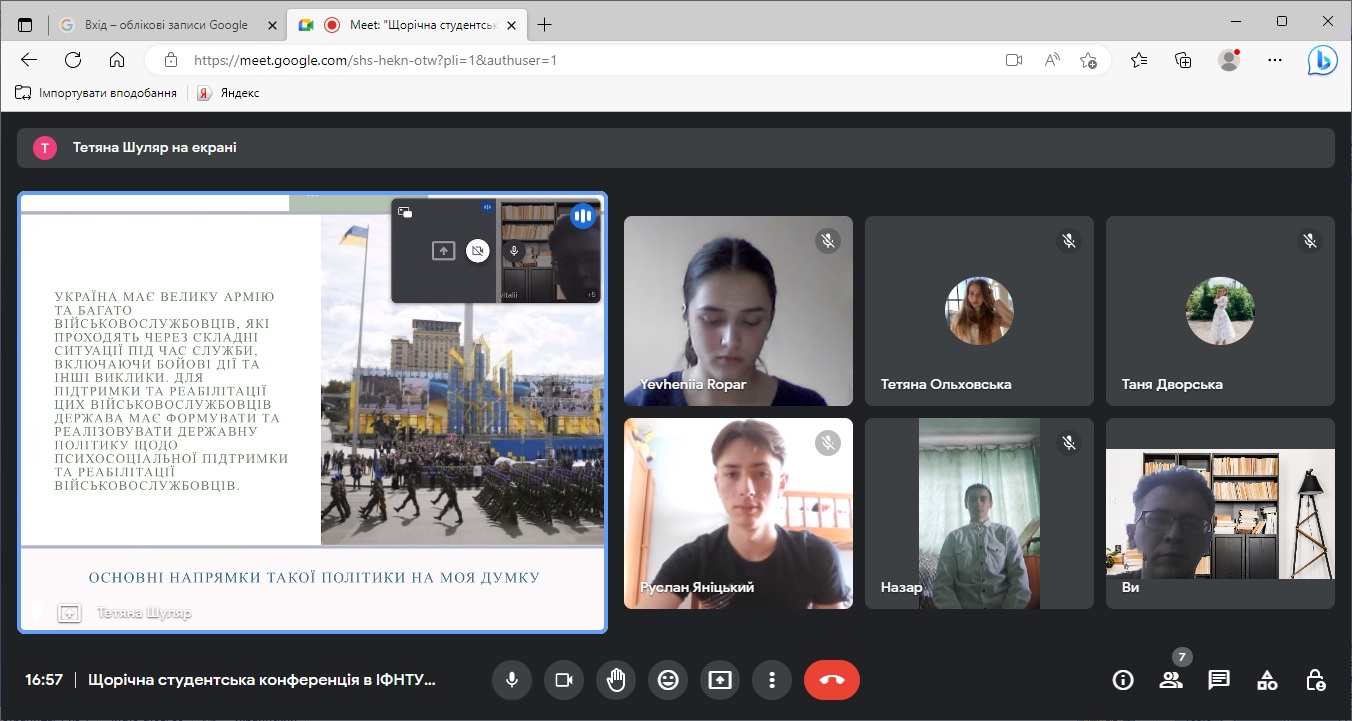This screenshot has width=1352, height=721.
Task: Open host controls lock icon
Action: (x=1316, y=680)
